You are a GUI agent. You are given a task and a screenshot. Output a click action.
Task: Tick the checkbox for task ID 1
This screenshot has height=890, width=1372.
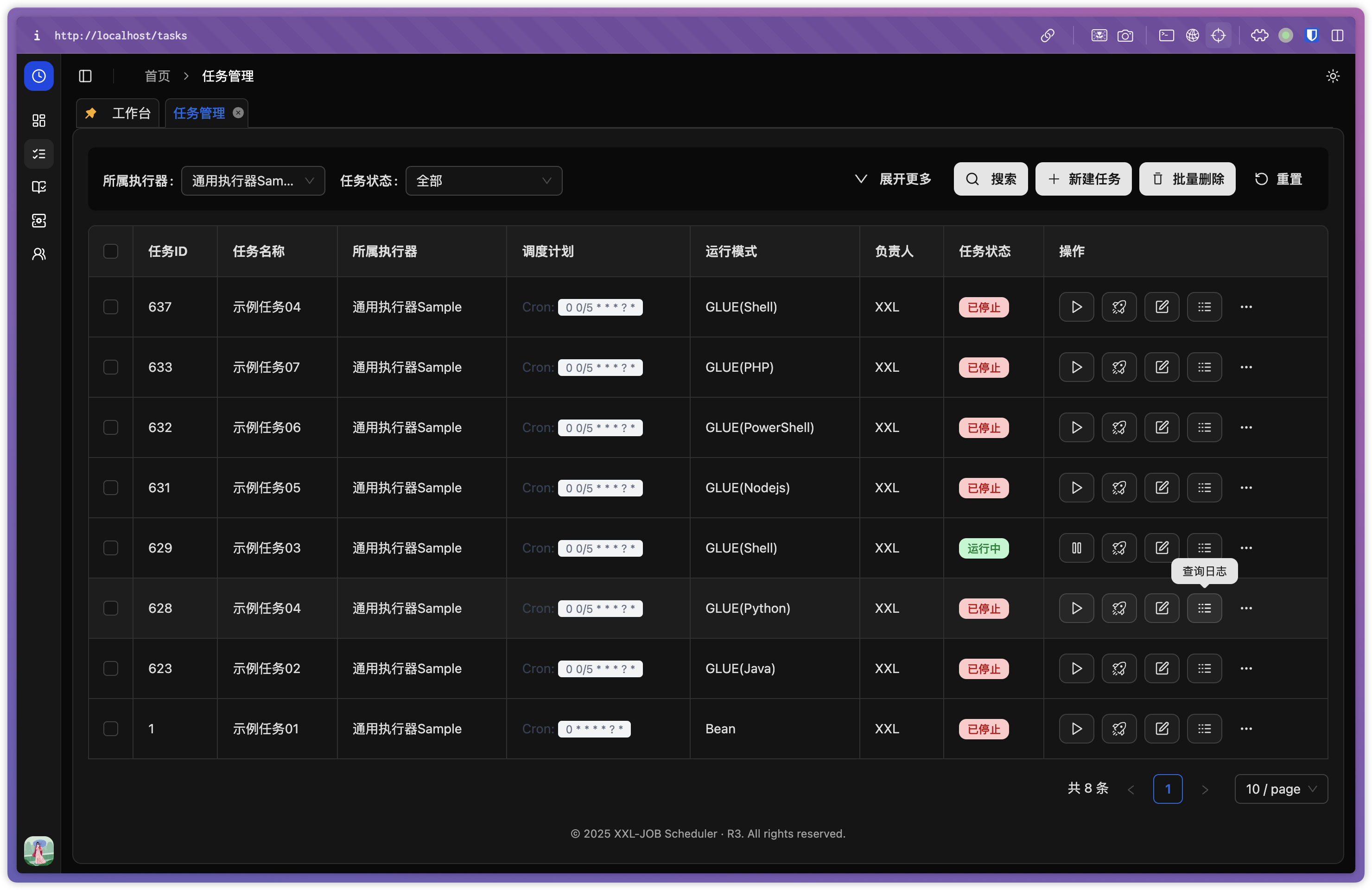click(111, 729)
